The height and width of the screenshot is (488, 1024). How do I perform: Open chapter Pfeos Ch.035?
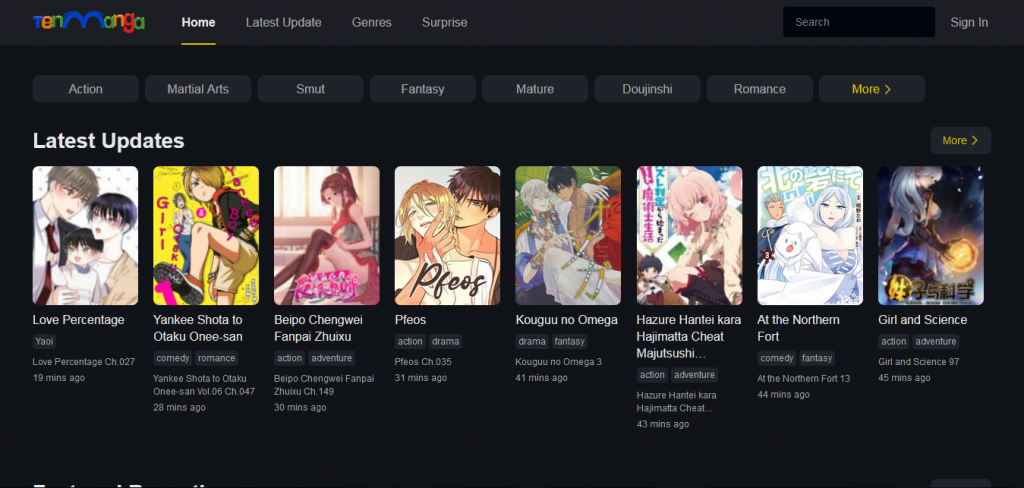(x=423, y=362)
